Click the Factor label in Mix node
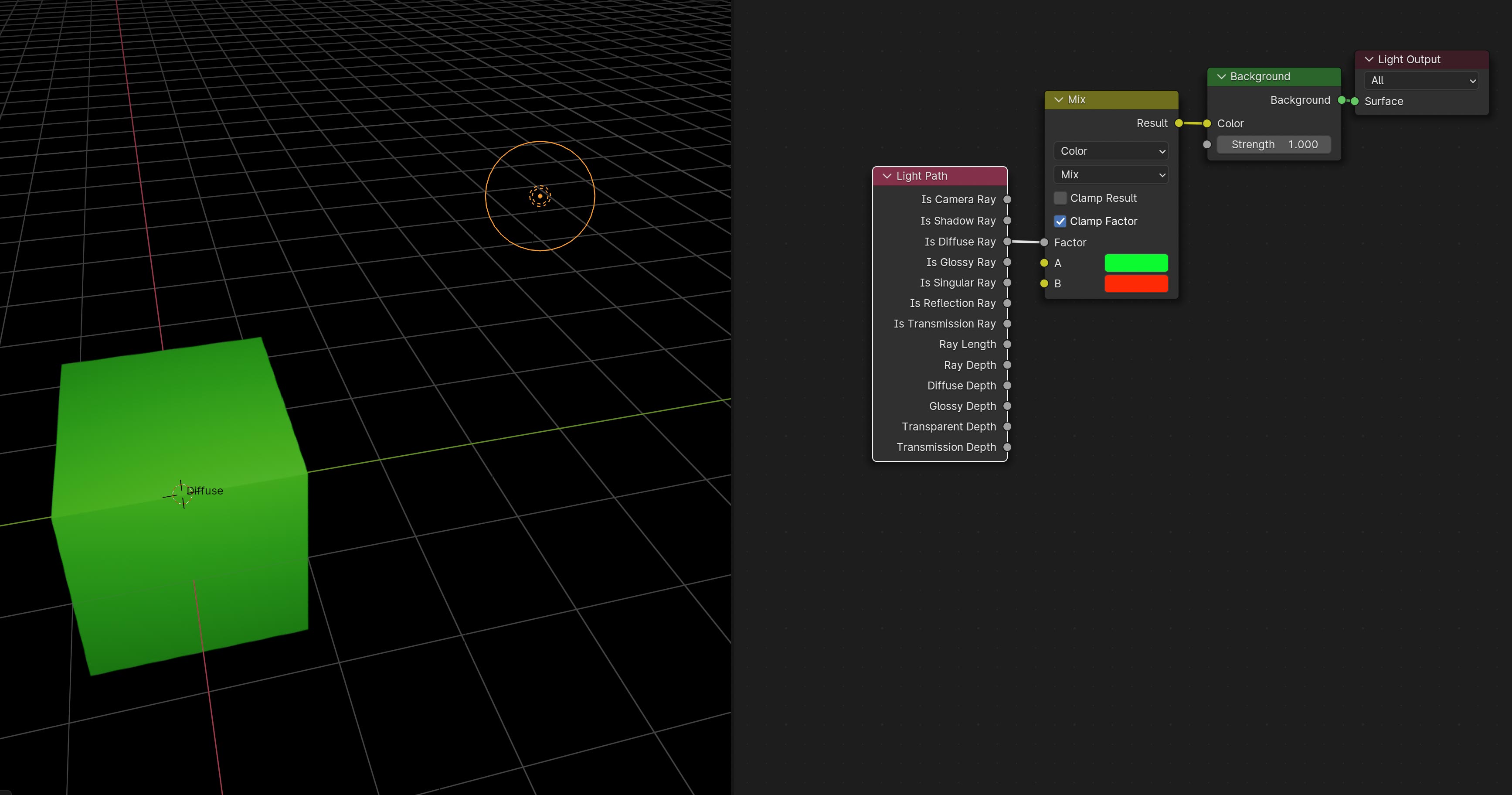 click(1070, 242)
